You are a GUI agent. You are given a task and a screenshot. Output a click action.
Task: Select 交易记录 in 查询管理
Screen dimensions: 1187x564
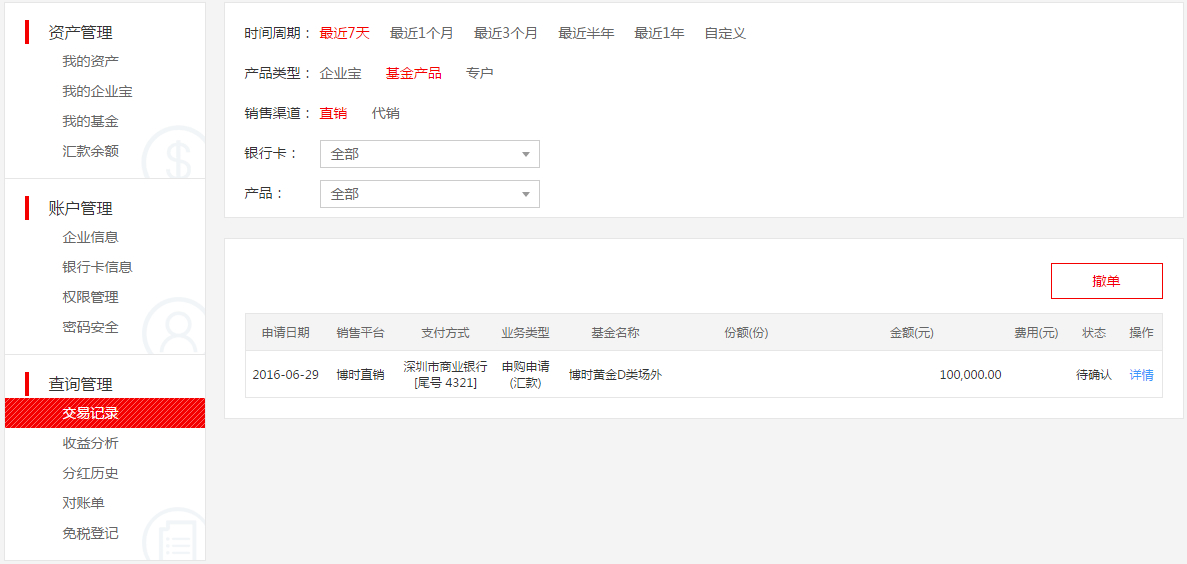(x=104, y=413)
